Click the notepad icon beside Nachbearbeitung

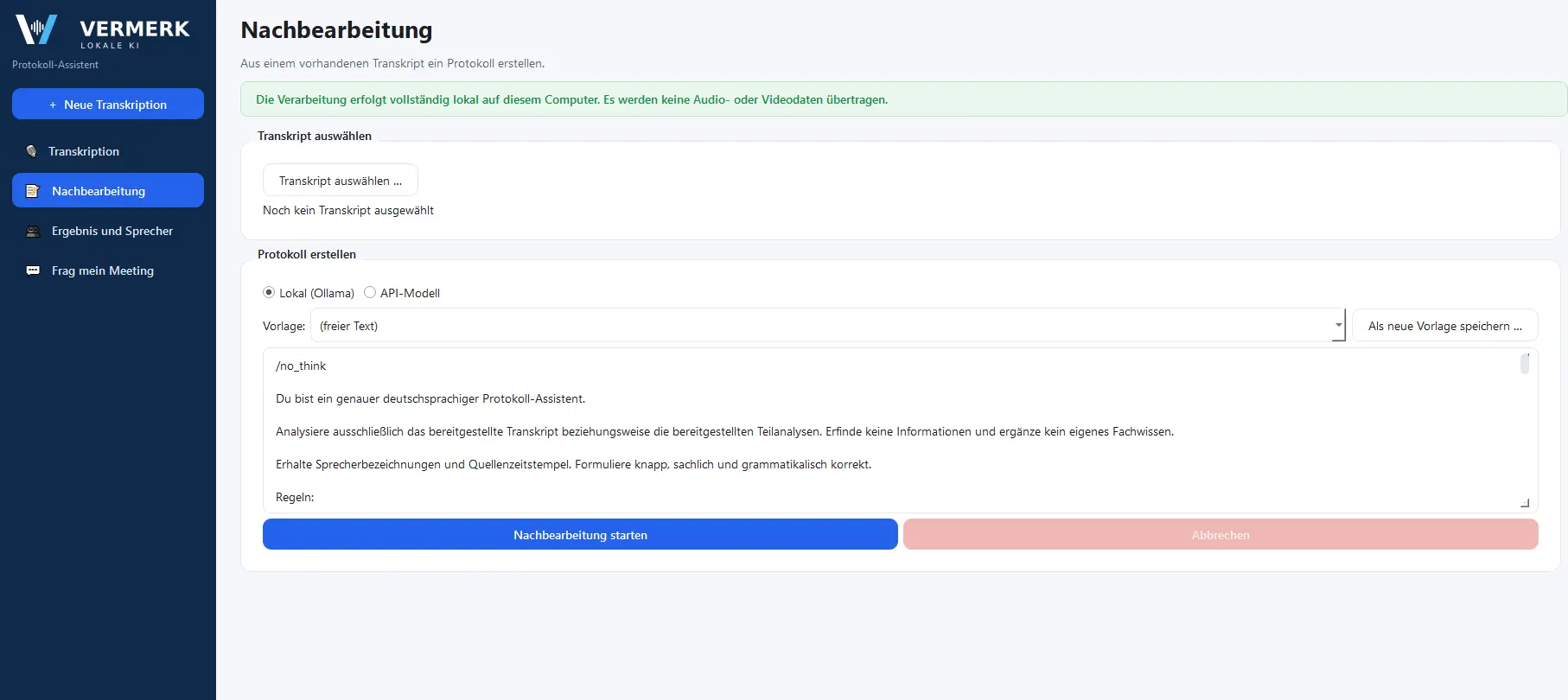(33, 191)
